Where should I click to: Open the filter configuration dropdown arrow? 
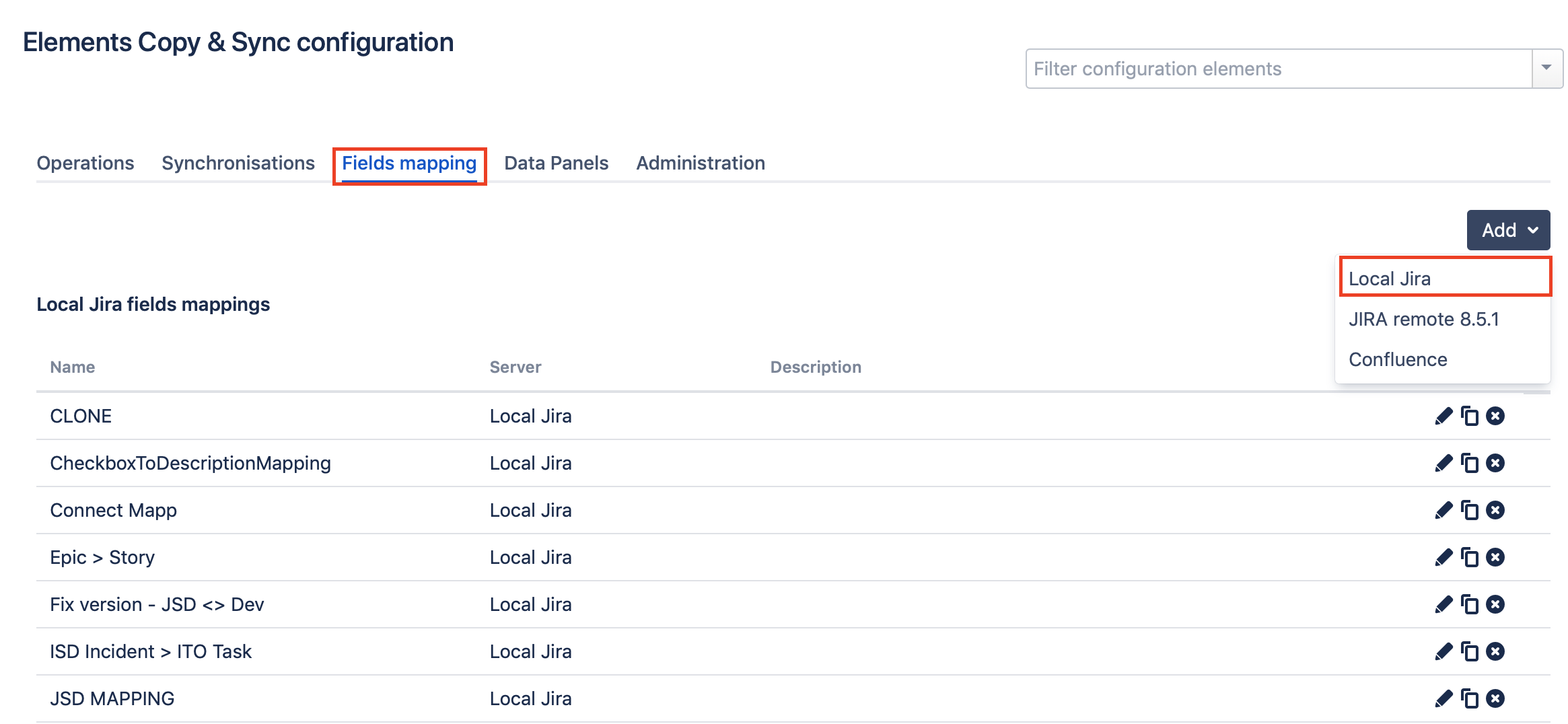click(x=1546, y=69)
